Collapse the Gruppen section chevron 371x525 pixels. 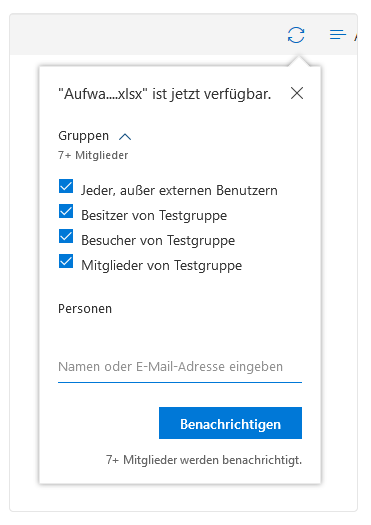(x=125, y=137)
